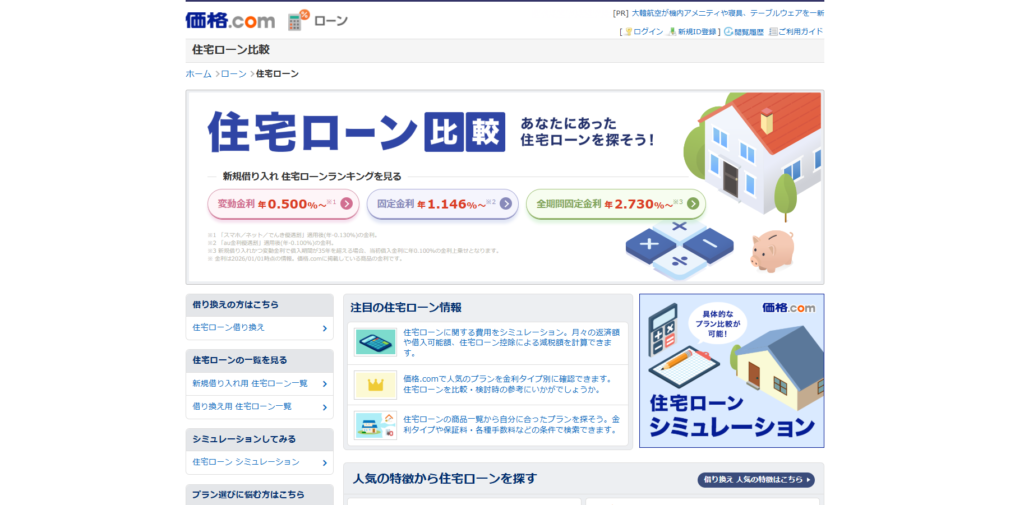Click the login lock icon
This screenshot has height=505, width=1024.
tap(628, 32)
